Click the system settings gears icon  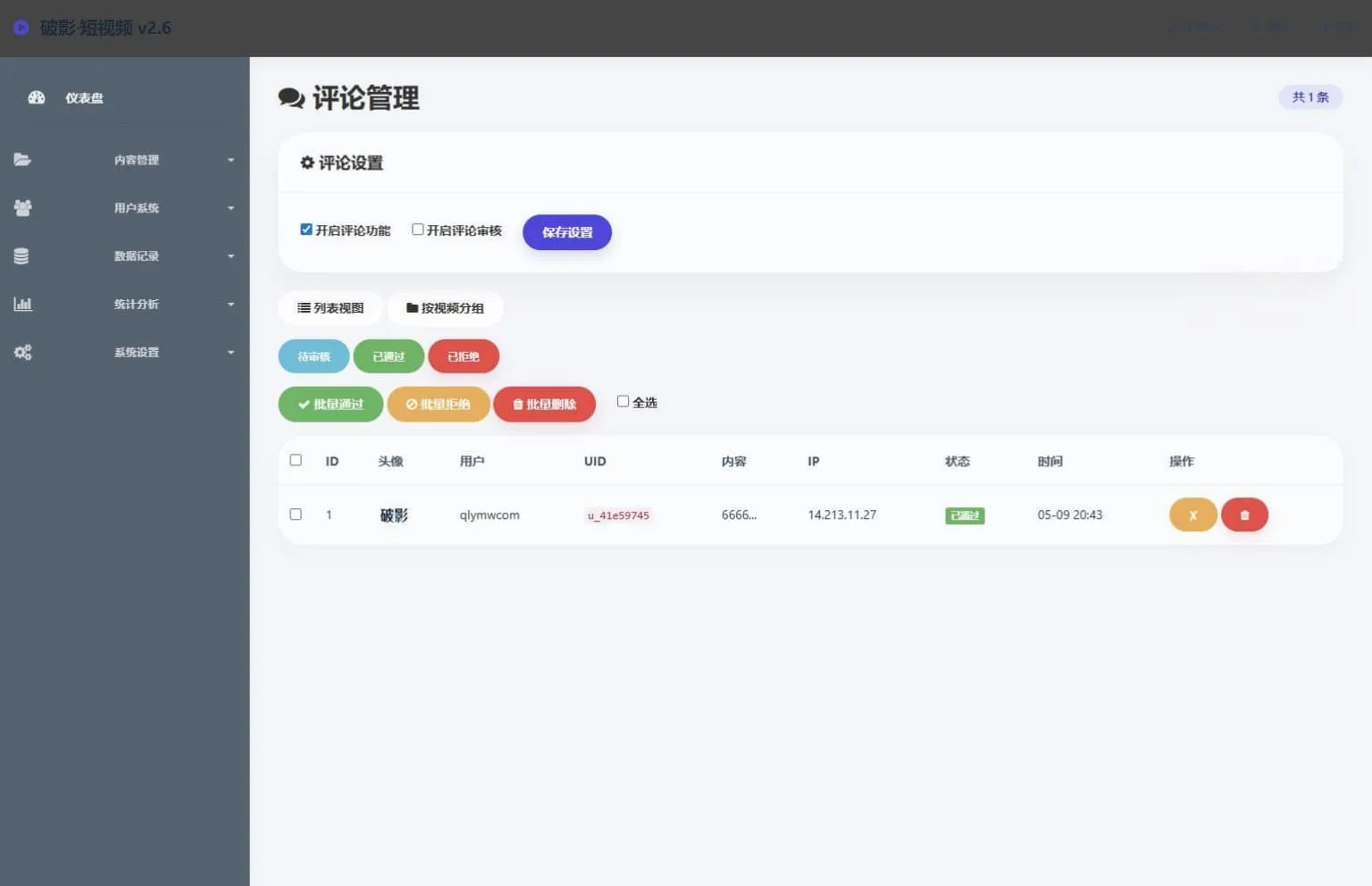coord(22,352)
